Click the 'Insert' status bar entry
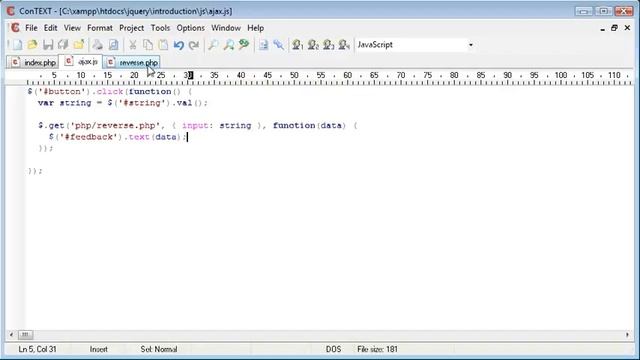This screenshot has height=360, width=640. tap(98, 349)
